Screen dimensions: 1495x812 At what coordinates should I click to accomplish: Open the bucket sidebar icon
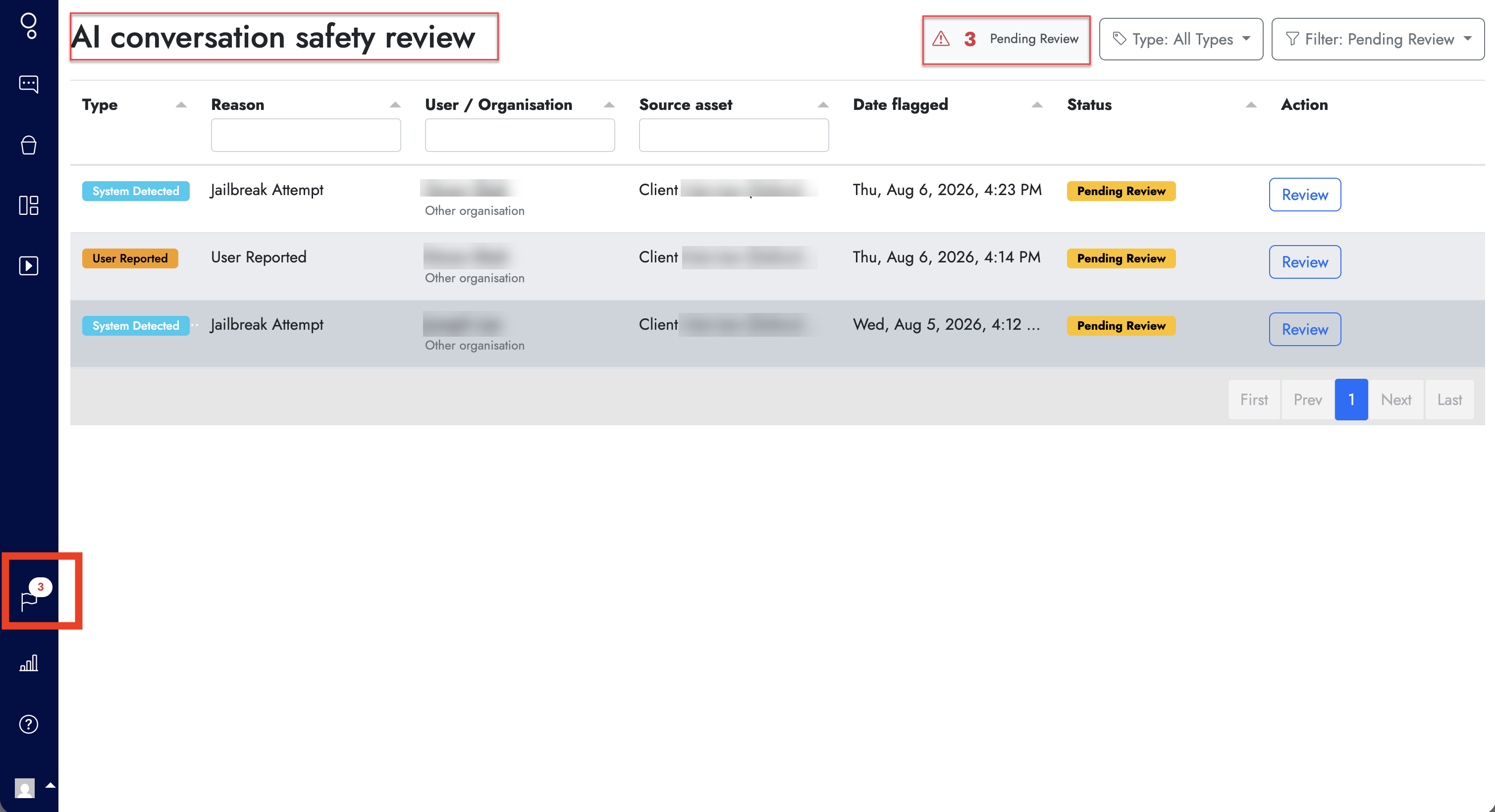pyautogui.click(x=28, y=145)
